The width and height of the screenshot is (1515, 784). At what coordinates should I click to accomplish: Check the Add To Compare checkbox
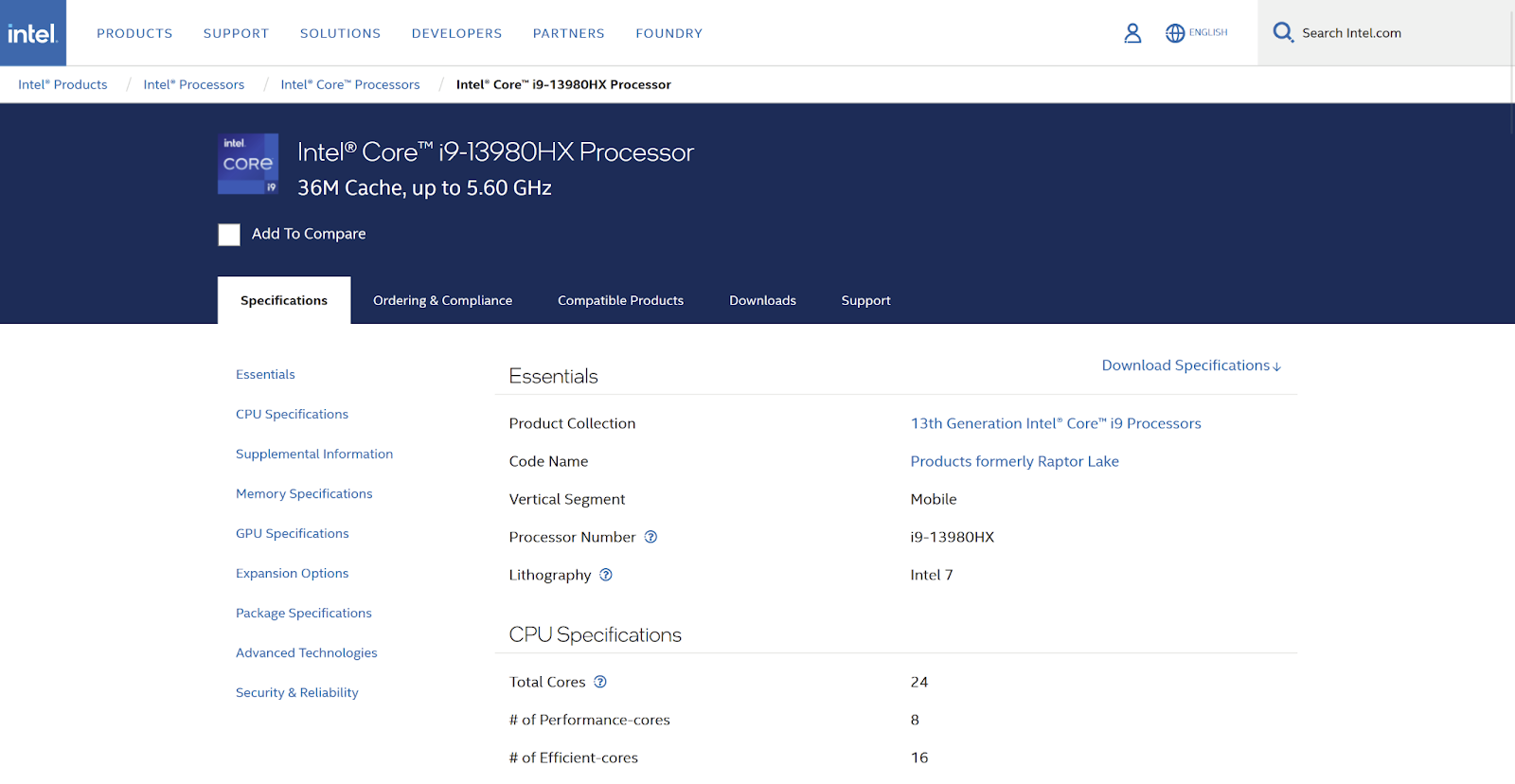[x=229, y=235]
